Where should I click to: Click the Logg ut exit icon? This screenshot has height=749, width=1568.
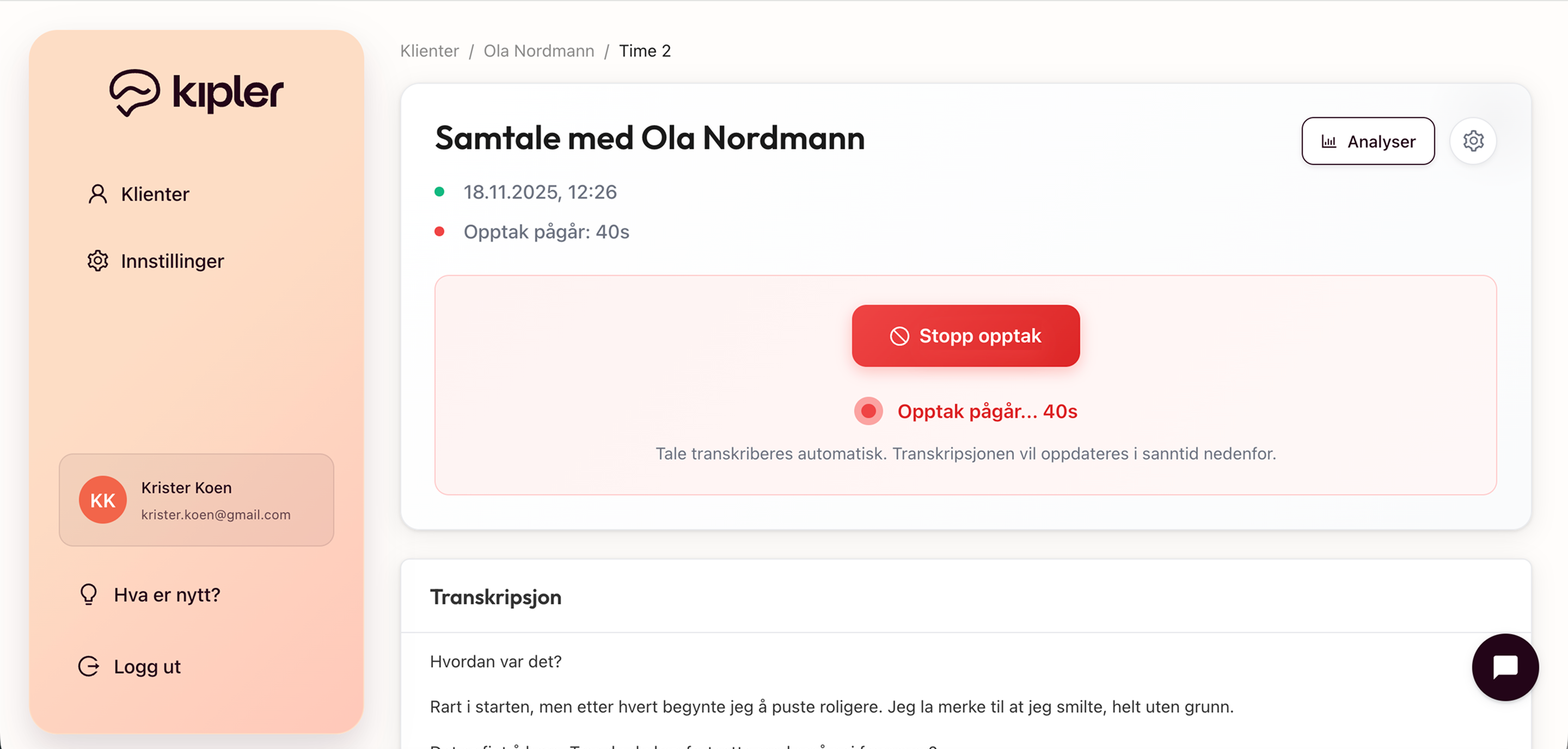pyautogui.click(x=89, y=666)
